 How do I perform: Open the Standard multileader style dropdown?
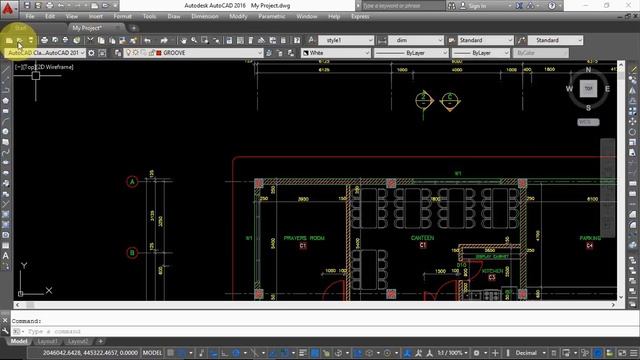(x=556, y=40)
